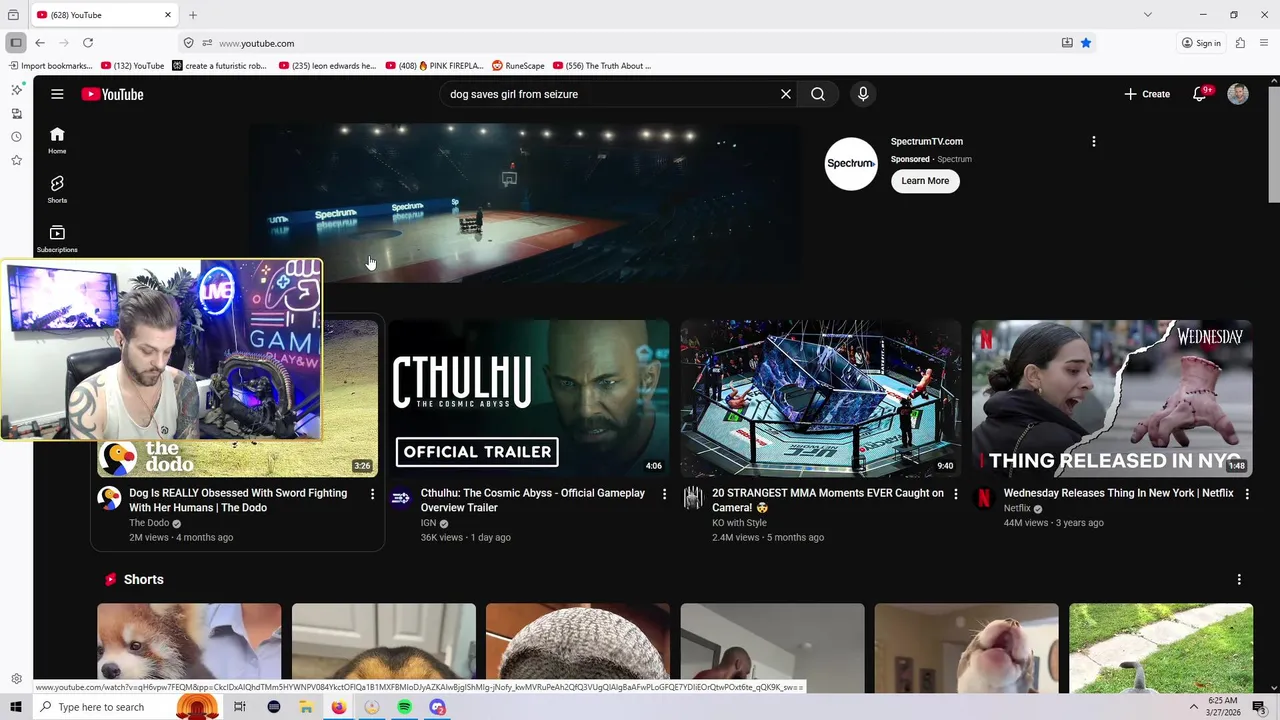This screenshot has height=720, width=1280.
Task: Open options menu for Wednesday Netflix video
Action: coord(1247,494)
